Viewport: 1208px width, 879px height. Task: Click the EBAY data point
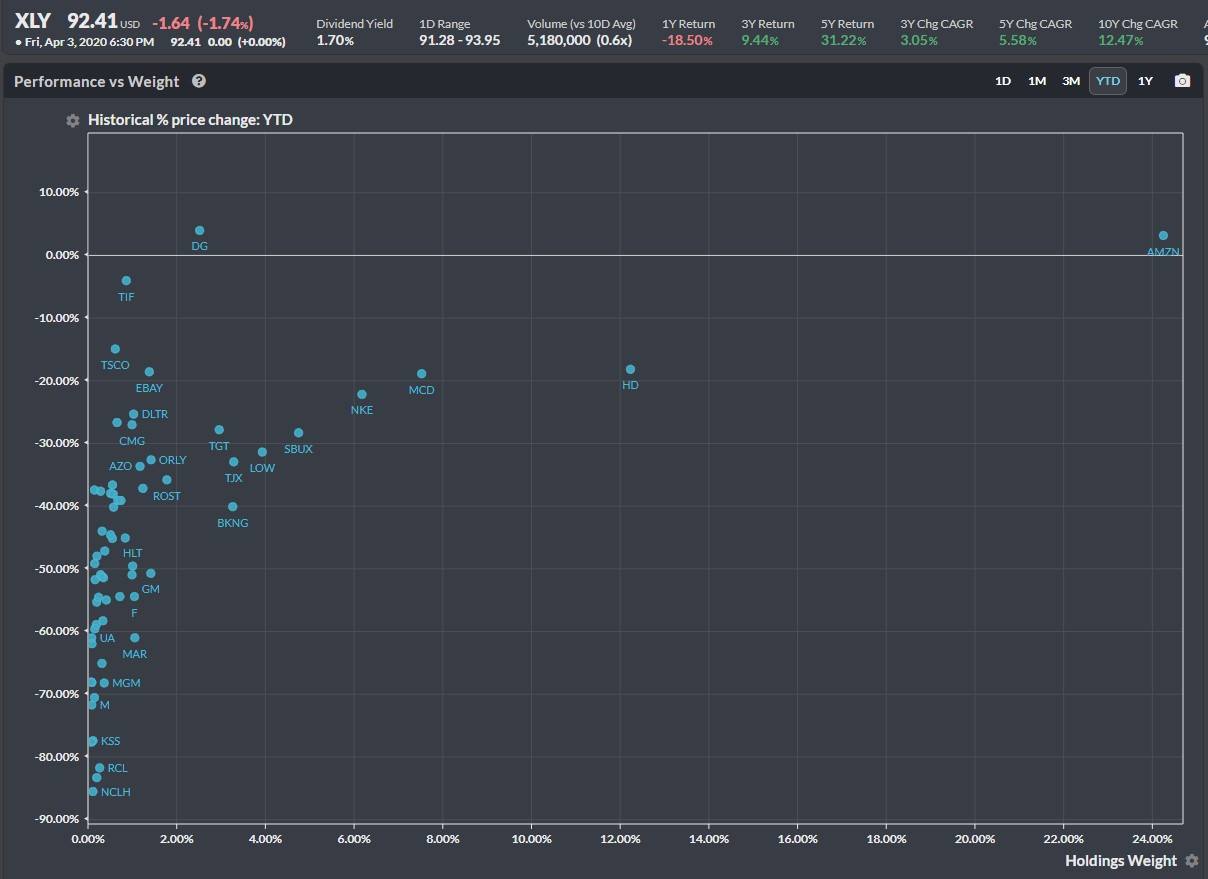click(x=149, y=372)
